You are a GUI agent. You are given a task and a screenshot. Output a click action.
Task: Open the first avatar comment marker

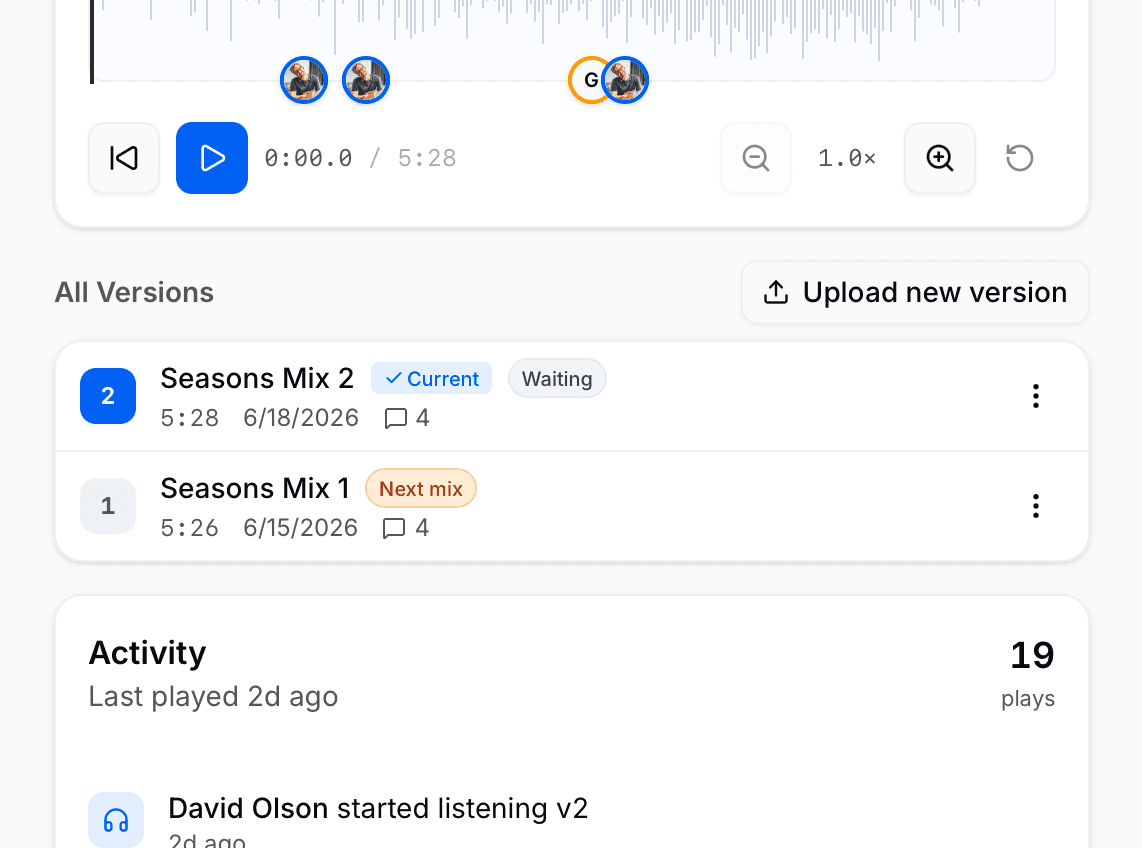pyautogui.click(x=304, y=80)
